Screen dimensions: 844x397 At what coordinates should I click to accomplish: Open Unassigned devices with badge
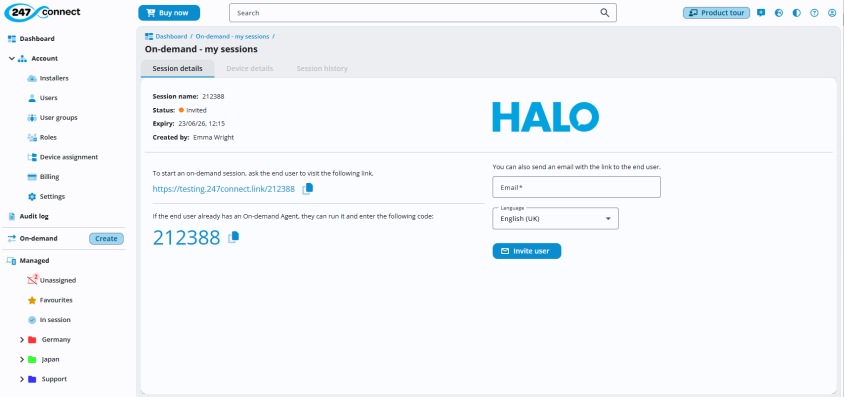(58, 280)
